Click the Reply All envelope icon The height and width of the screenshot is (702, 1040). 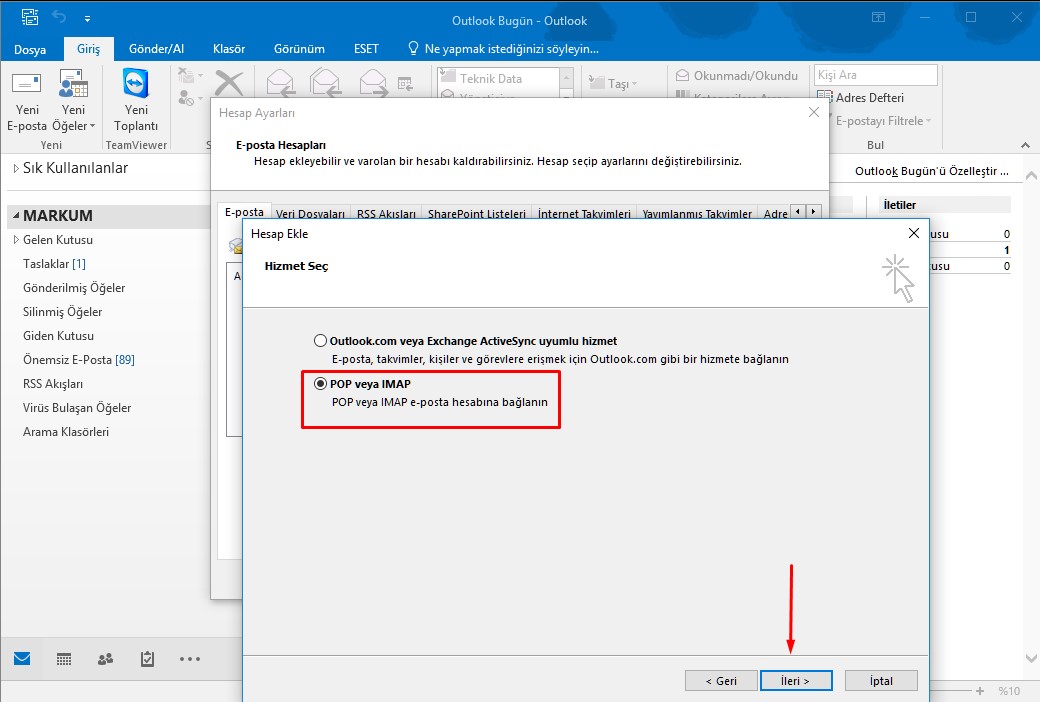click(x=325, y=84)
